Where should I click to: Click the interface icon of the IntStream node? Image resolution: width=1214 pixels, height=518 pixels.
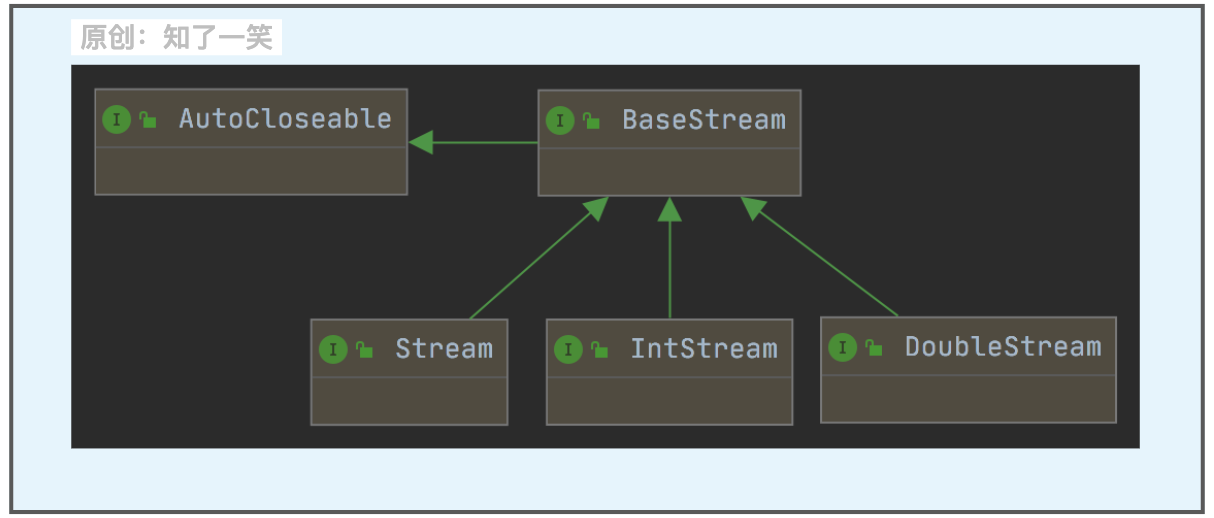pyautogui.click(x=568, y=350)
